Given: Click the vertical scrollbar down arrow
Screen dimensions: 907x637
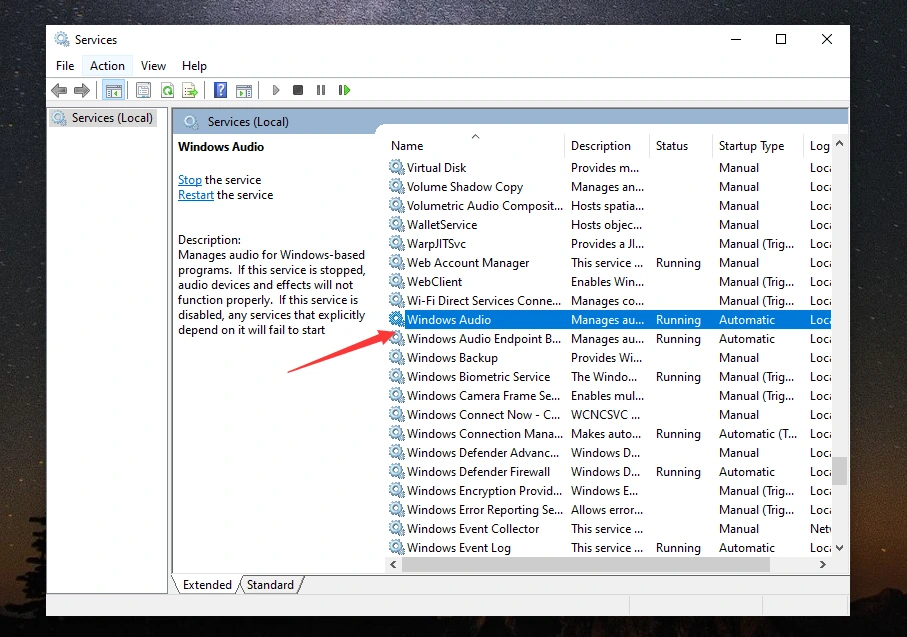Looking at the screenshot, I should [839, 547].
